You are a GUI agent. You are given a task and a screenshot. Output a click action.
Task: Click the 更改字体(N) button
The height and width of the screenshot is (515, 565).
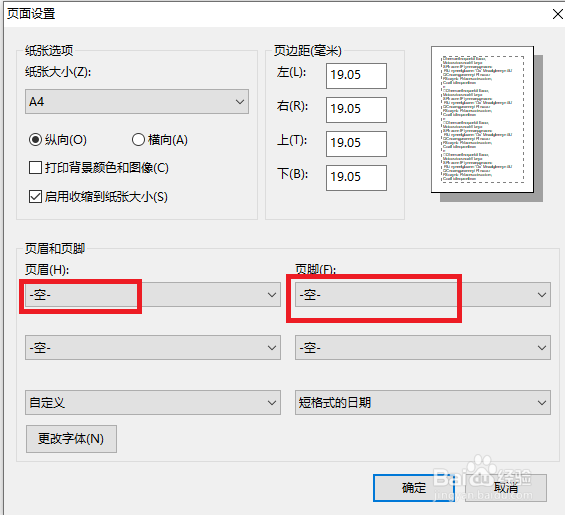71,439
